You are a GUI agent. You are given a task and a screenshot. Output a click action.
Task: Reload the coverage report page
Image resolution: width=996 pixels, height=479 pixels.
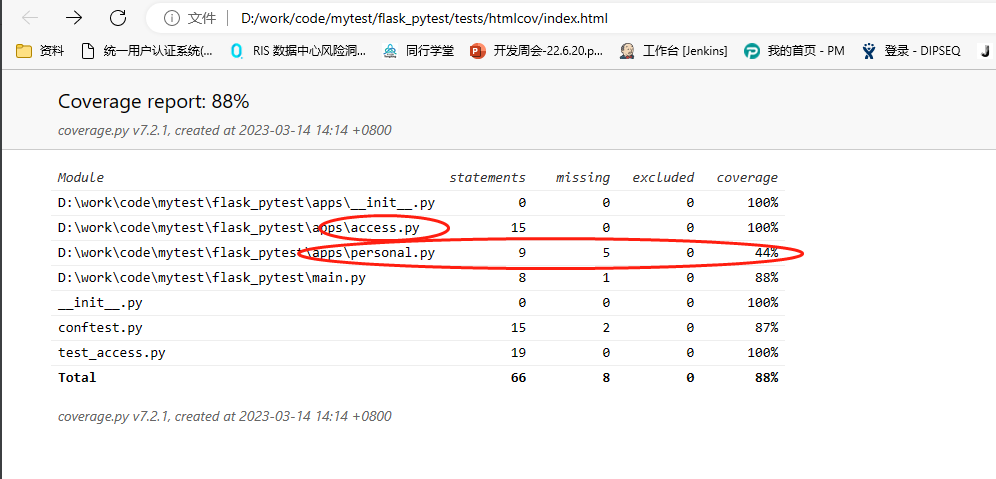click(x=118, y=18)
